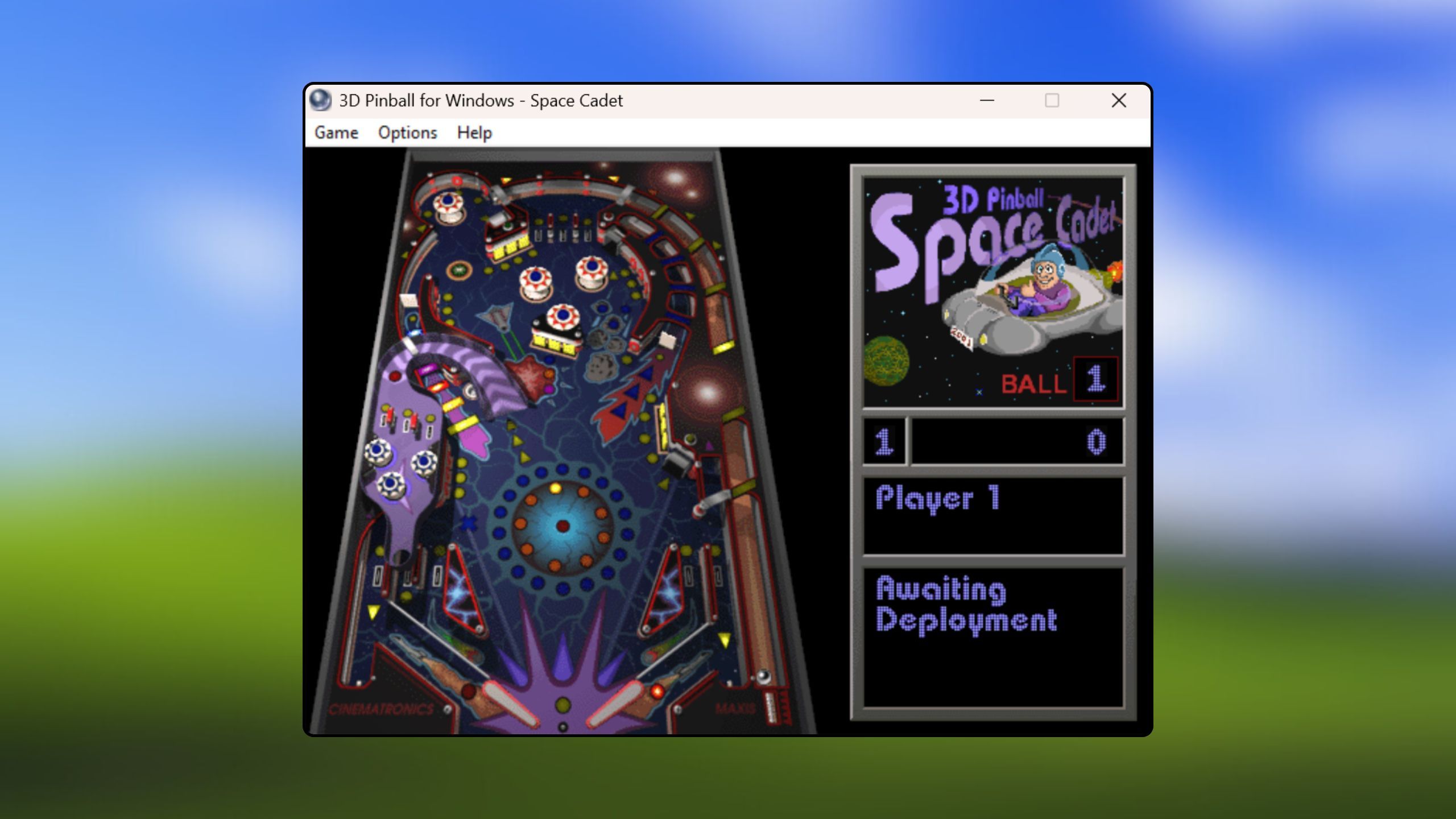Click the Space Cadet logo artwork
Screen dimensions: 1456x819
(993, 291)
